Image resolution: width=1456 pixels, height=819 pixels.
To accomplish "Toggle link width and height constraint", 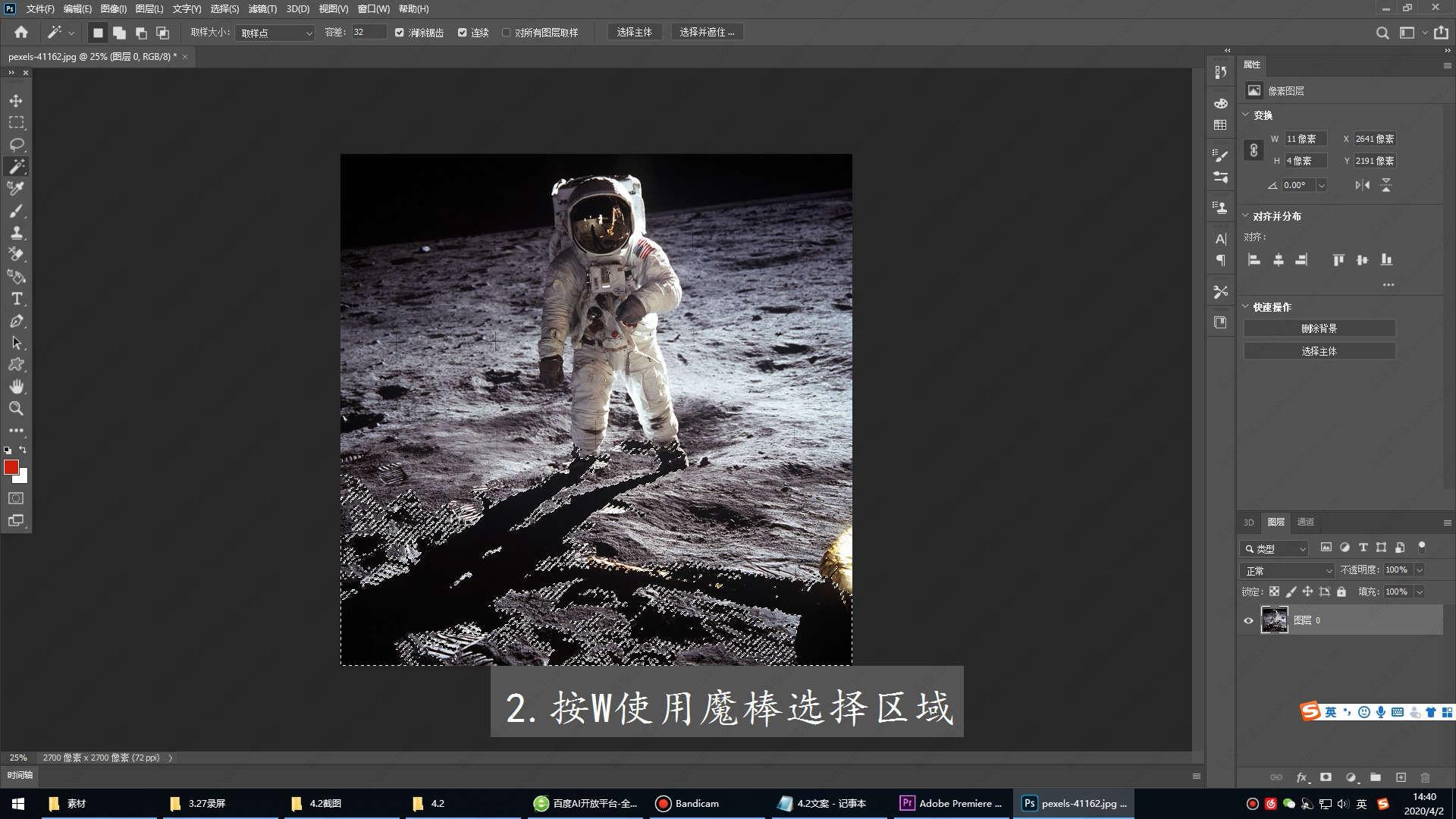I will click(x=1254, y=150).
